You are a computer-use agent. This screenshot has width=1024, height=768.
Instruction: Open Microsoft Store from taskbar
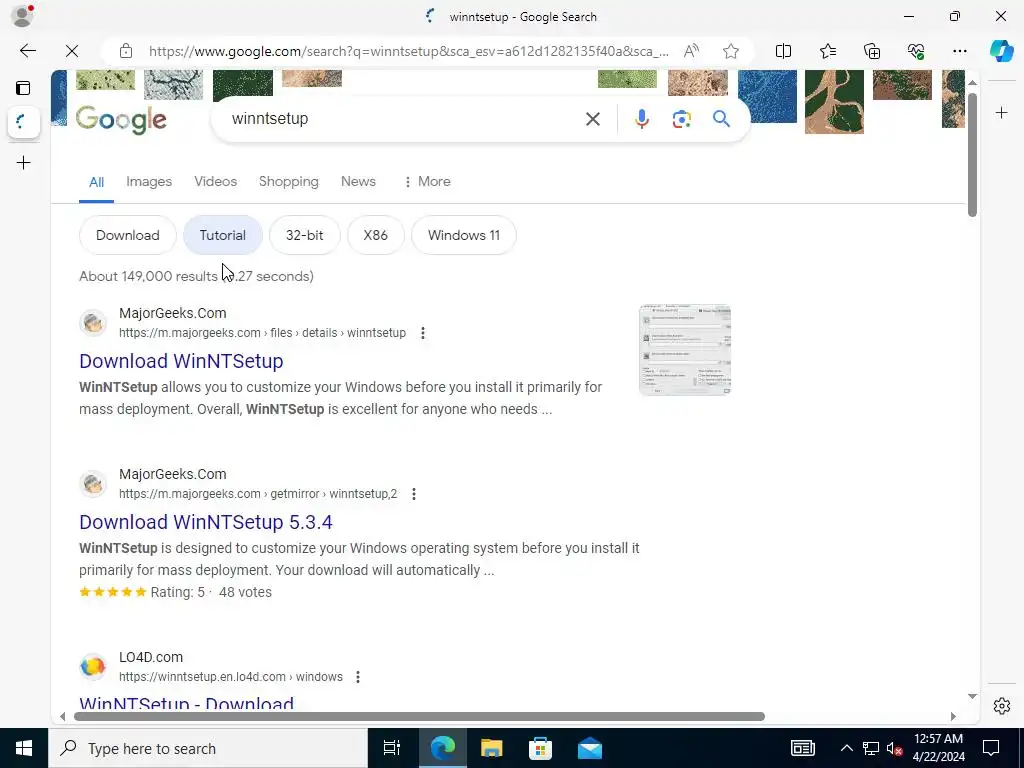[x=540, y=748]
